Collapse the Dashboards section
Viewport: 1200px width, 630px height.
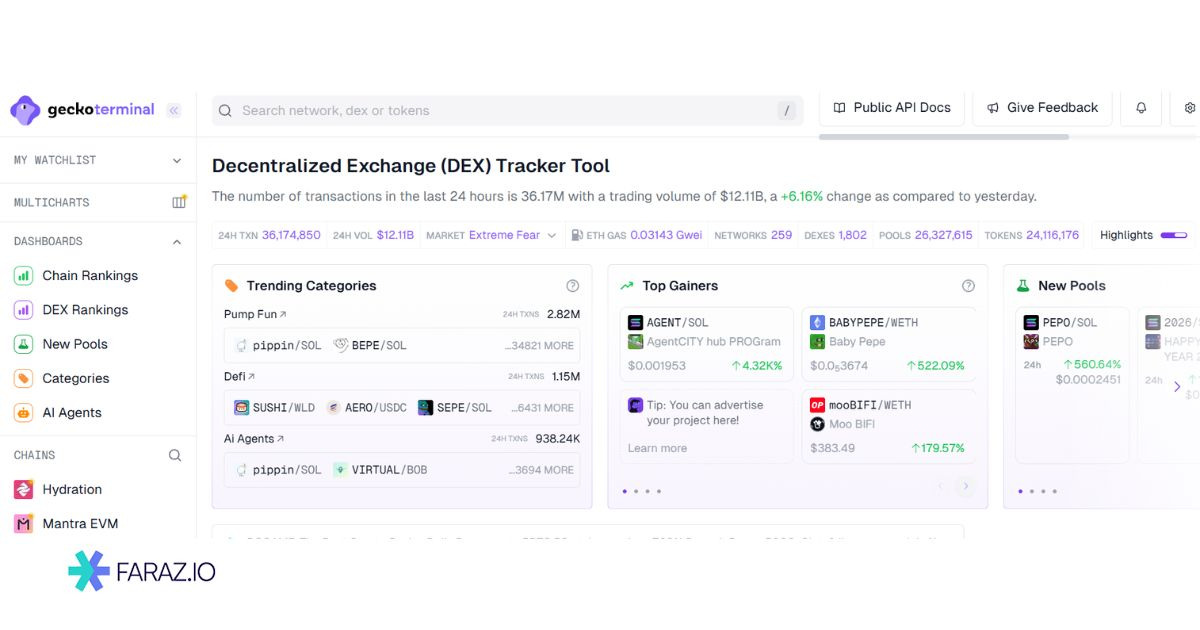[177, 242]
